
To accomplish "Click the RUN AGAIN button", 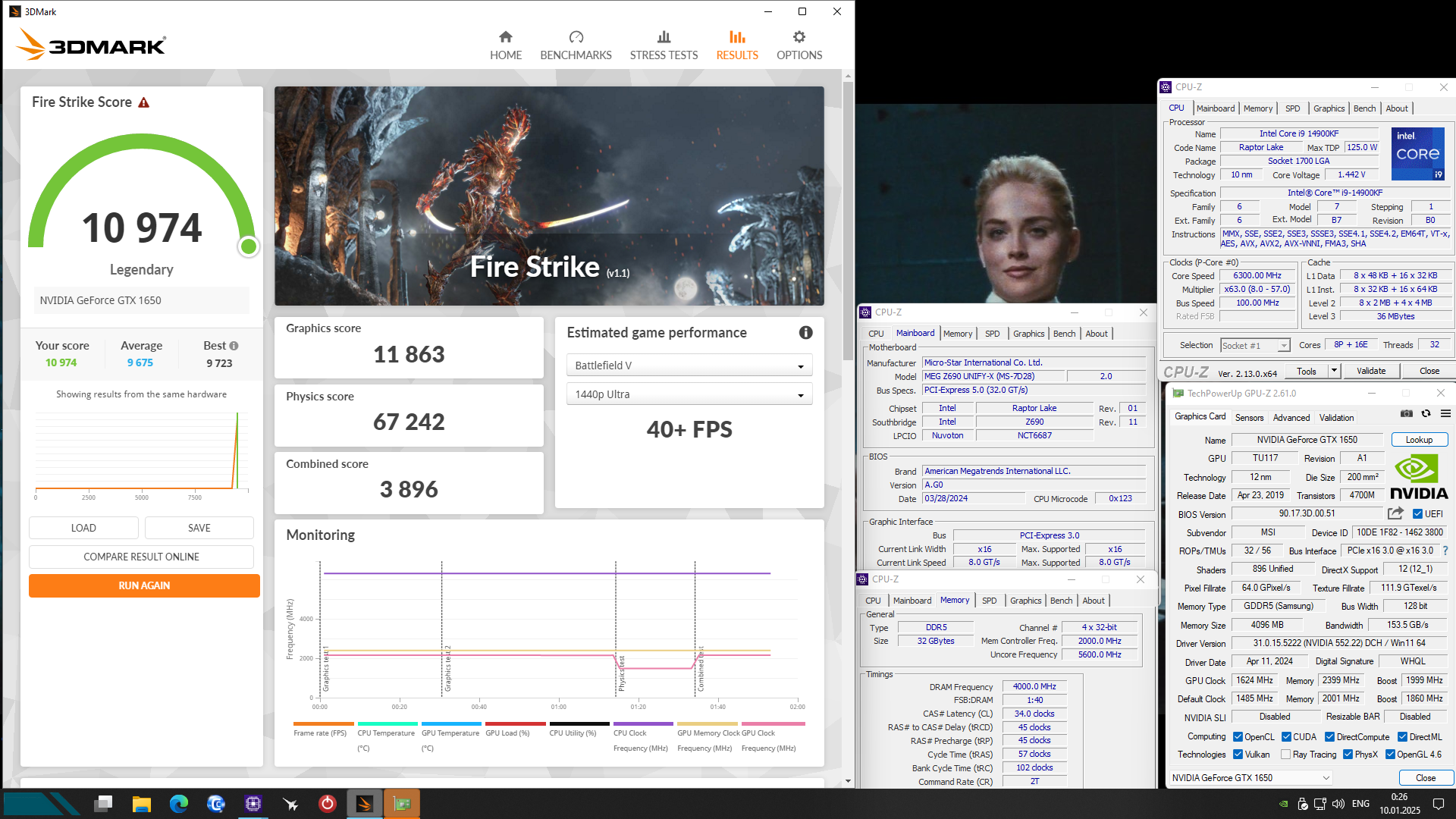I will point(144,585).
